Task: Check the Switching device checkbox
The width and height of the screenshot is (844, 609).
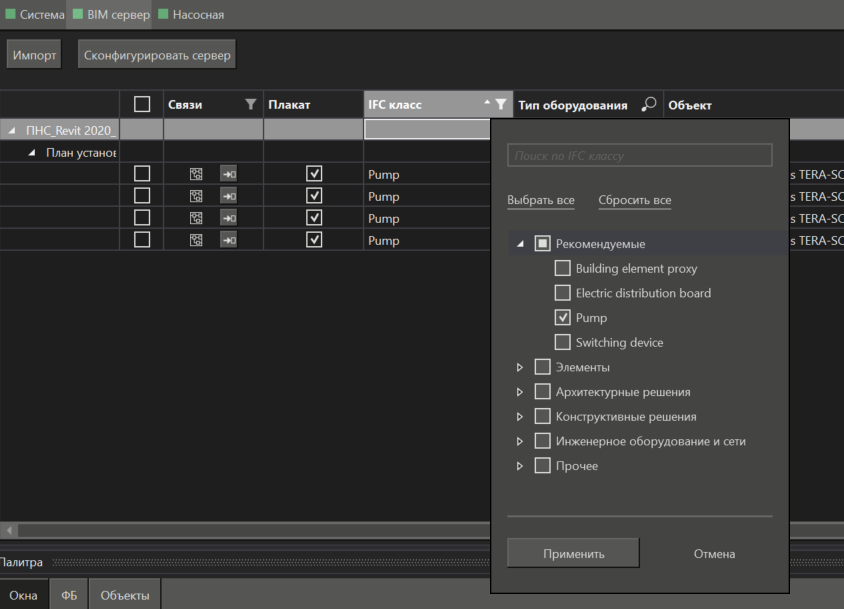Action: (x=562, y=343)
